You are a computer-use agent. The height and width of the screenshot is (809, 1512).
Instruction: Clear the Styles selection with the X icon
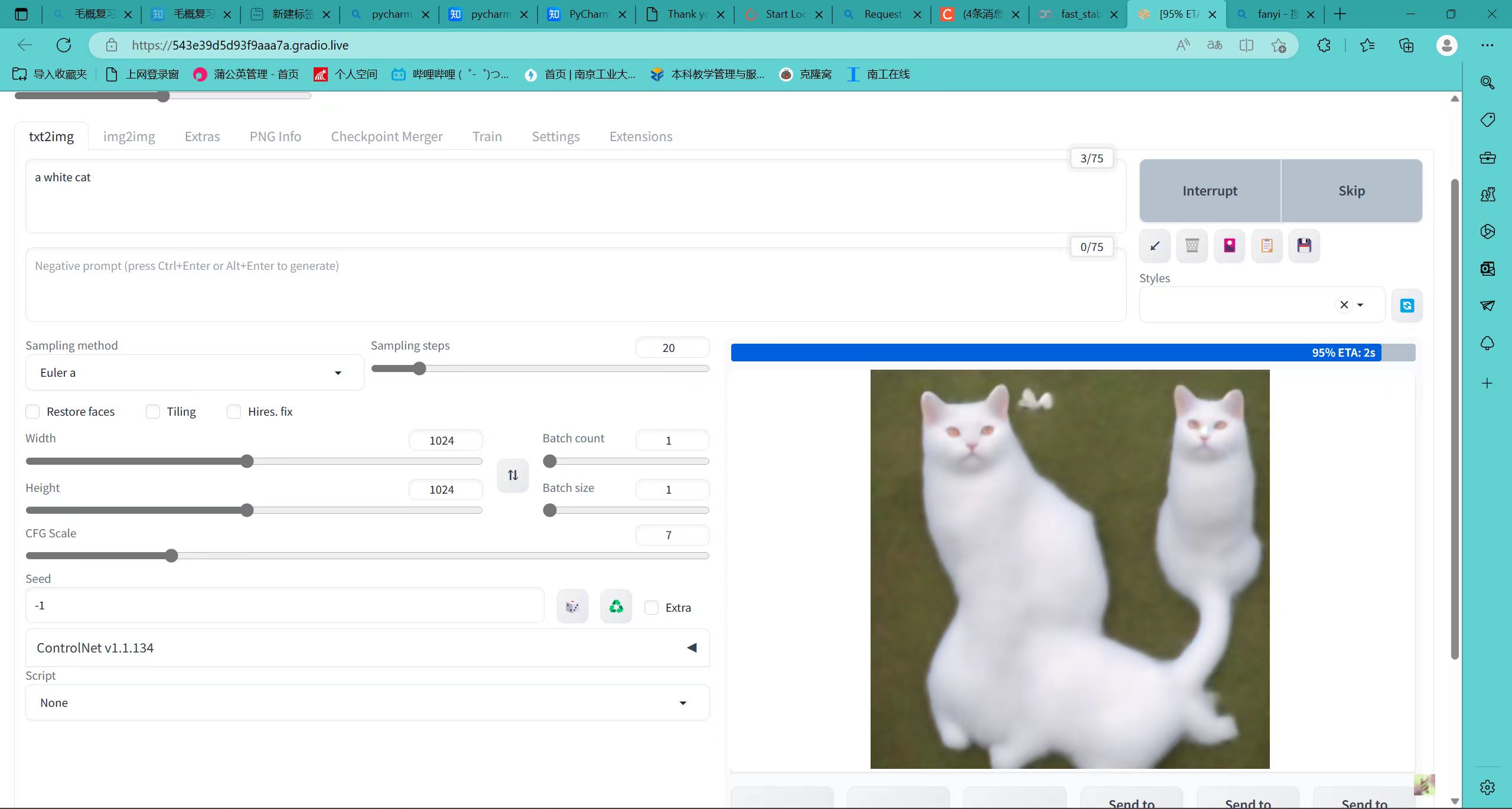1344,305
